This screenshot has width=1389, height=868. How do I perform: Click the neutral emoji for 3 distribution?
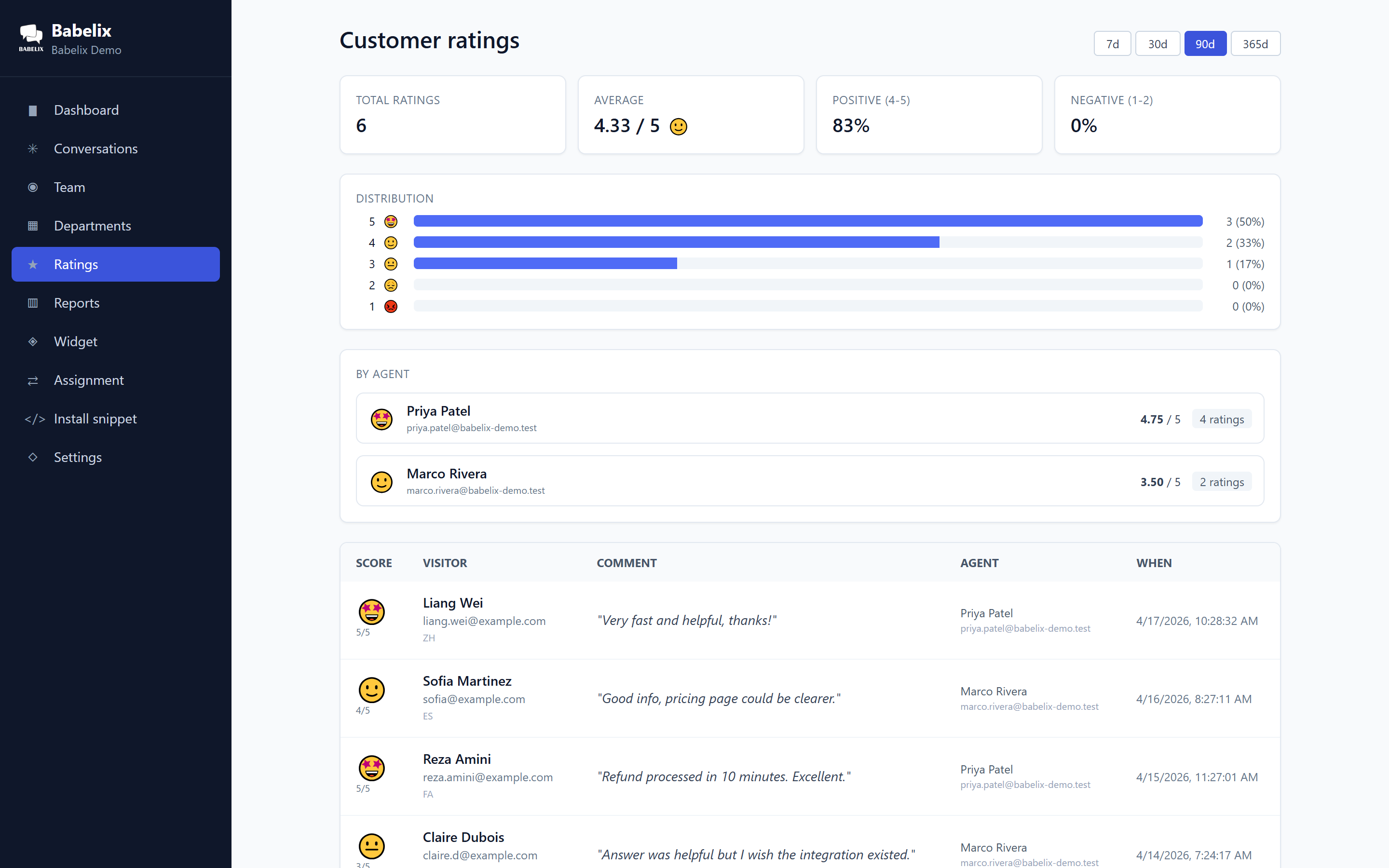click(x=391, y=264)
